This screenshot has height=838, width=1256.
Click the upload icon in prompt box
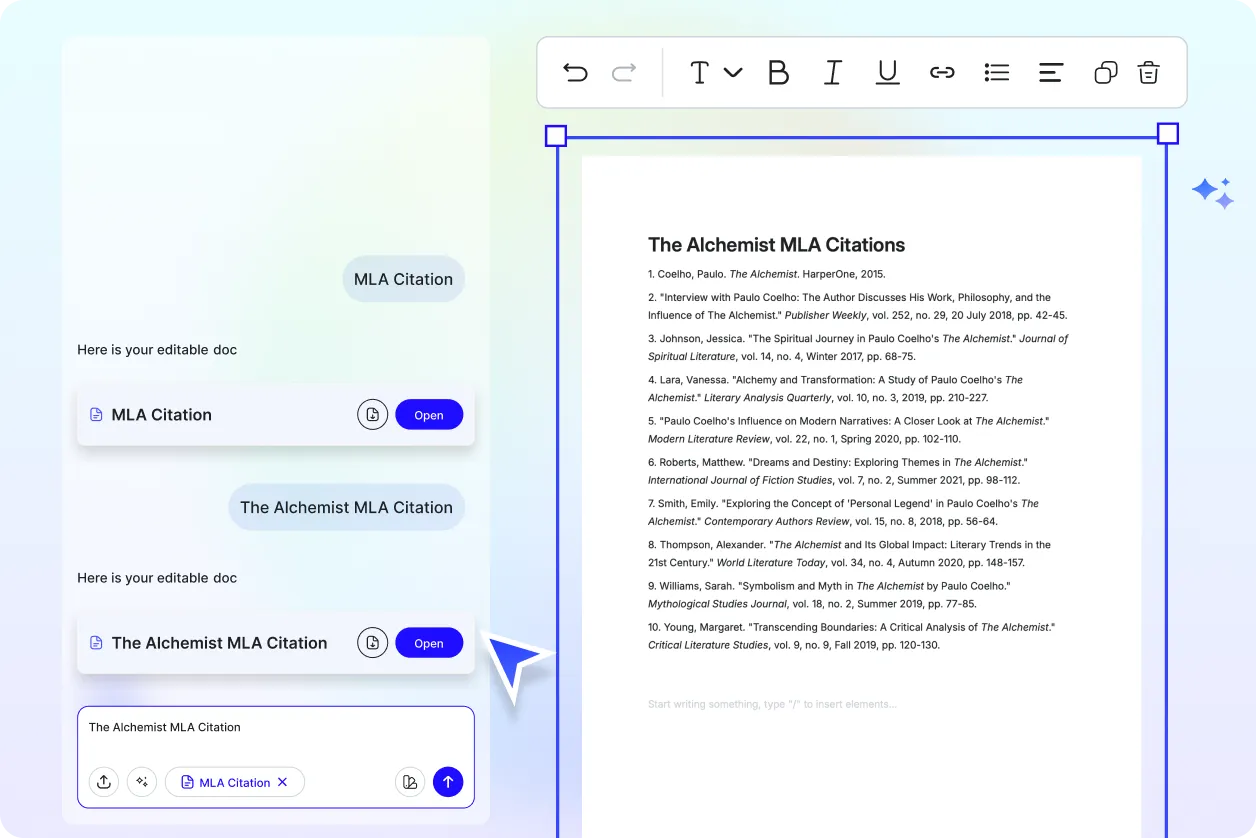point(104,782)
